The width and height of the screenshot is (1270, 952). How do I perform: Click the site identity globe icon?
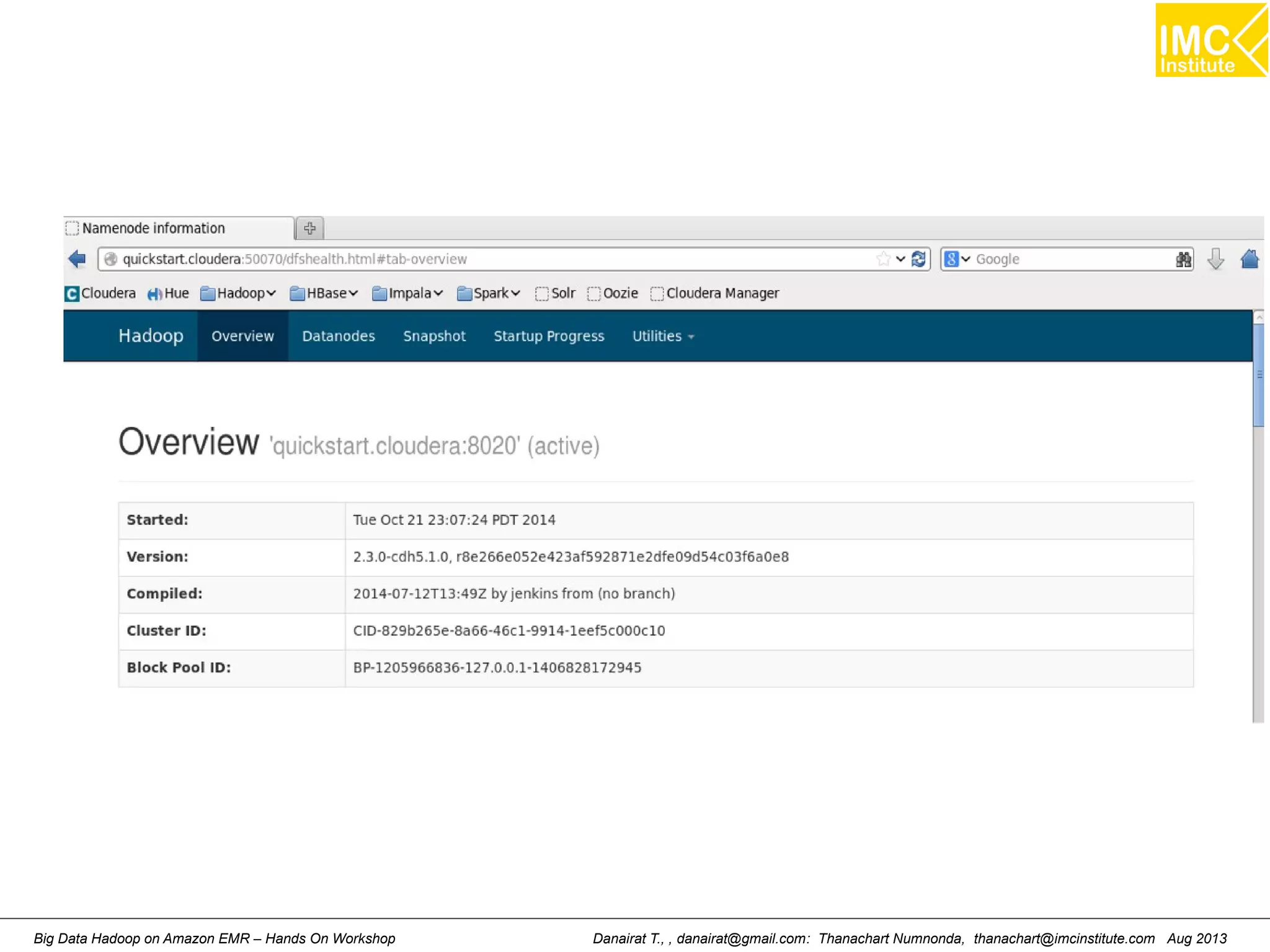tap(110, 259)
